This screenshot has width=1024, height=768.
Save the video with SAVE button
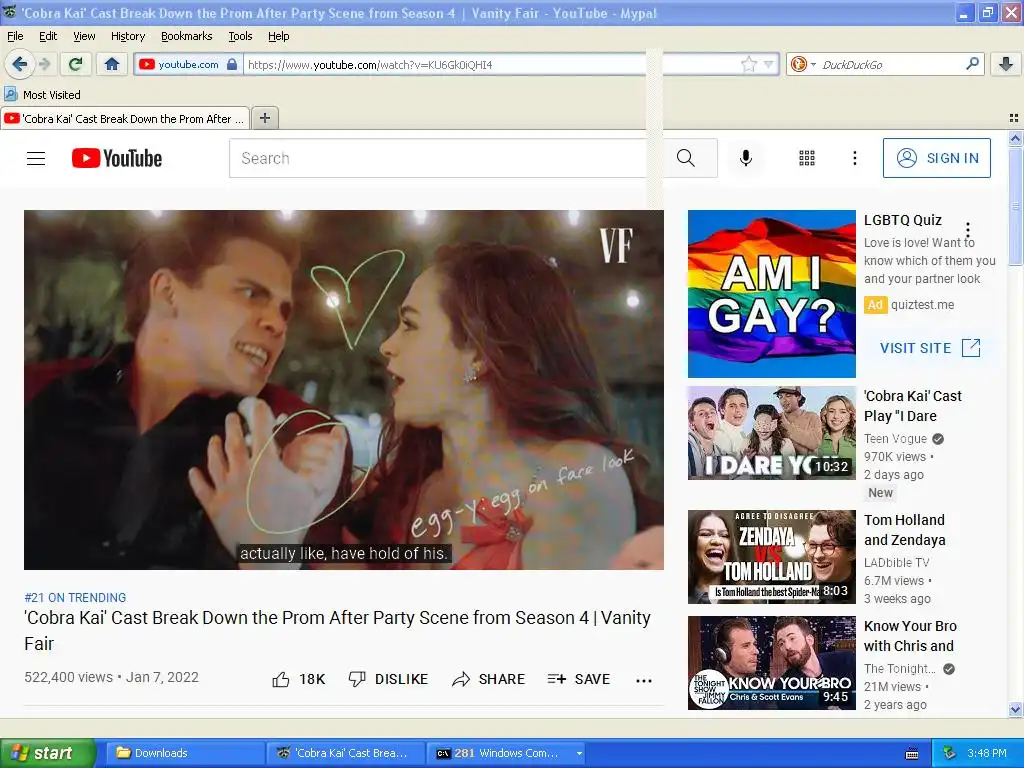(x=579, y=679)
